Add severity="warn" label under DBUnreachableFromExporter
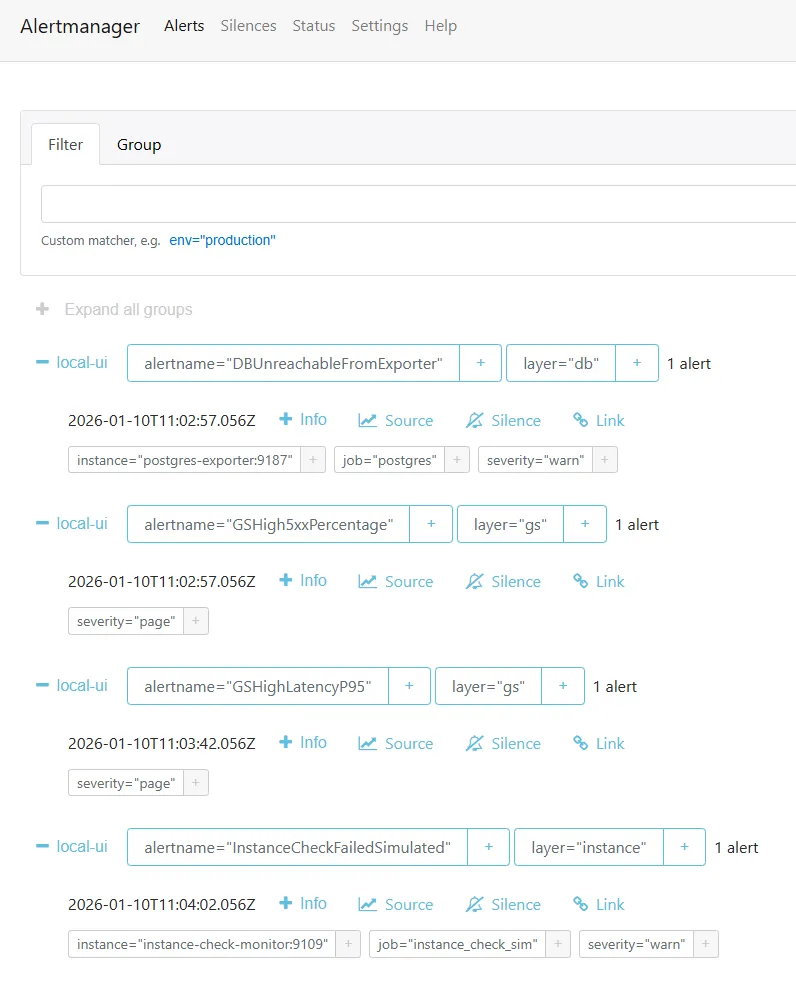Image resolution: width=796 pixels, height=996 pixels. (605, 460)
